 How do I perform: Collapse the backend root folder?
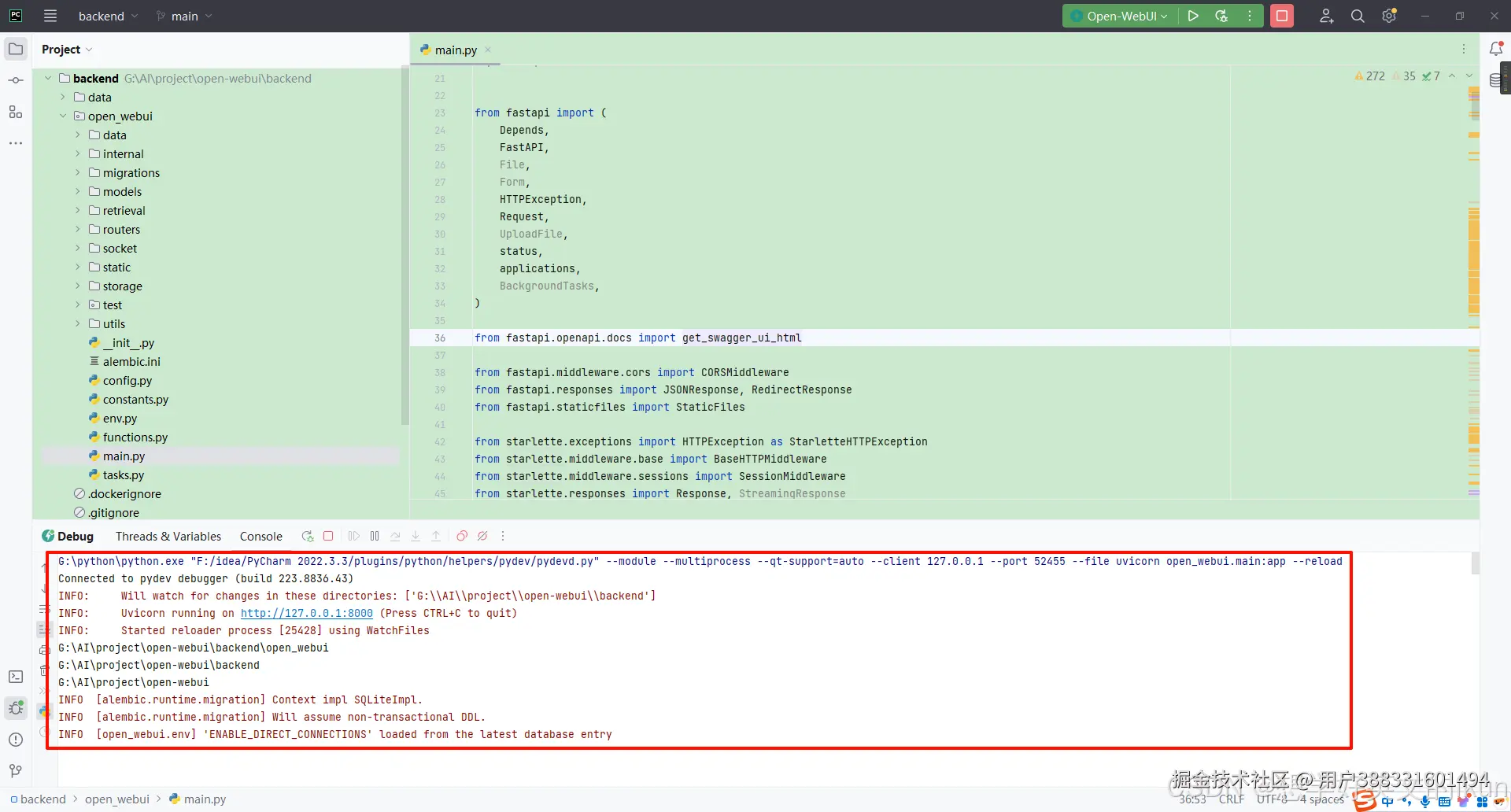[48, 79]
